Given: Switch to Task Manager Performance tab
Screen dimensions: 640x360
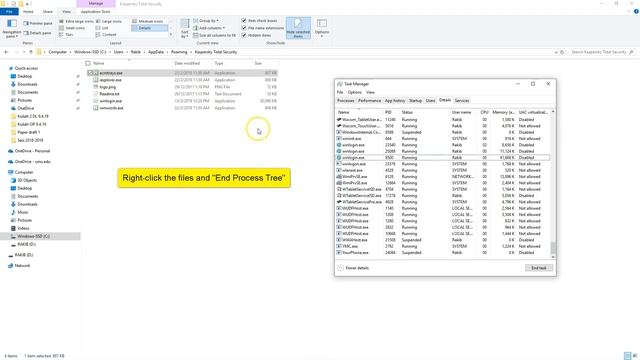Looking at the screenshot, I should (369, 100).
